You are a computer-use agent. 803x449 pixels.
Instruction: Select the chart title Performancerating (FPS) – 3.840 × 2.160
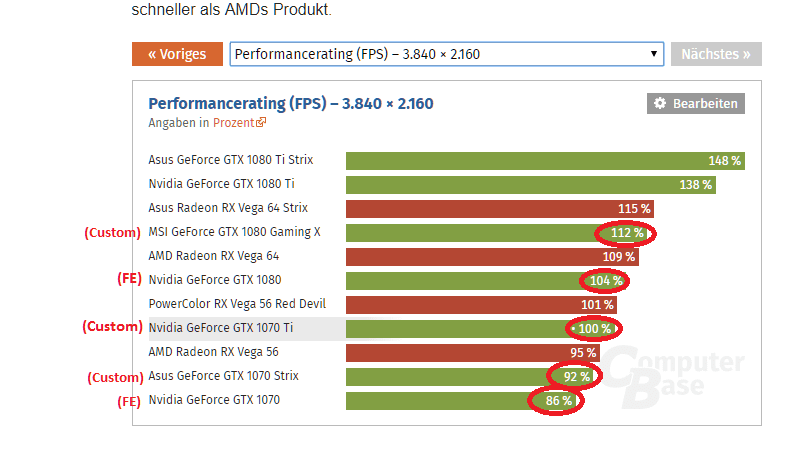pos(291,103)
